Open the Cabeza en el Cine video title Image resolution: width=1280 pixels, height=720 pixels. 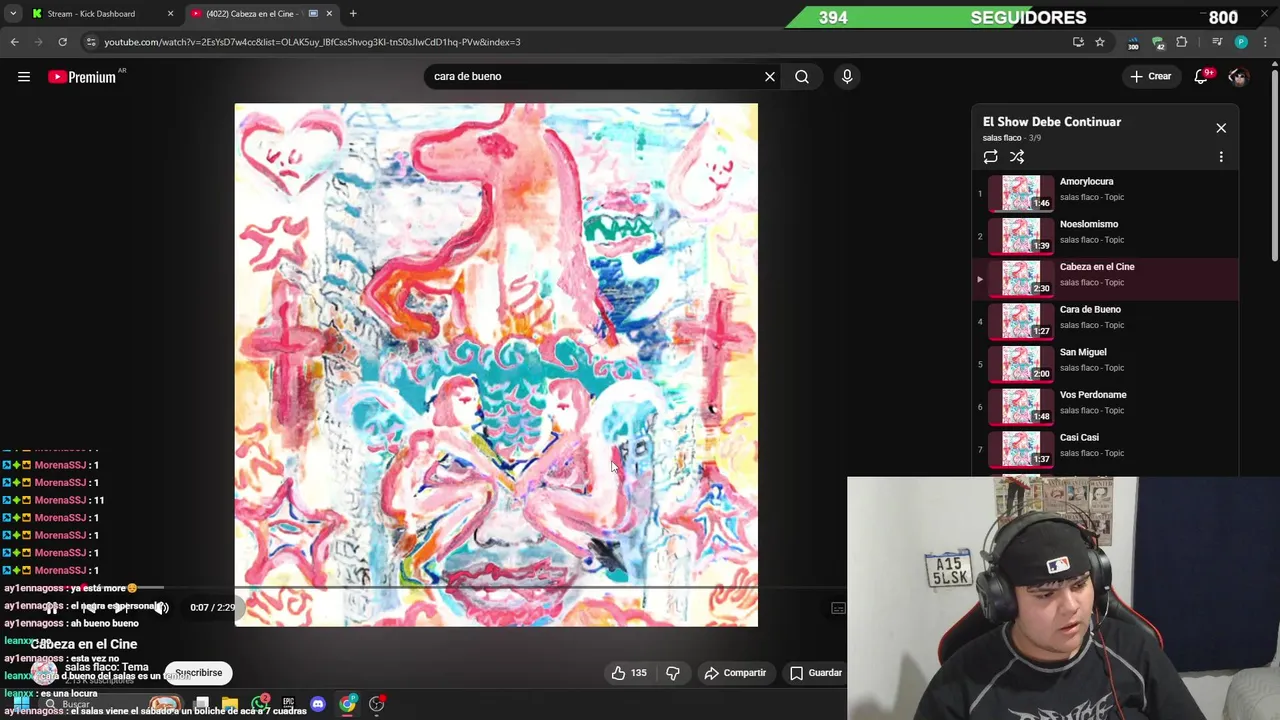pyautogui.click(x=84, y=645)
